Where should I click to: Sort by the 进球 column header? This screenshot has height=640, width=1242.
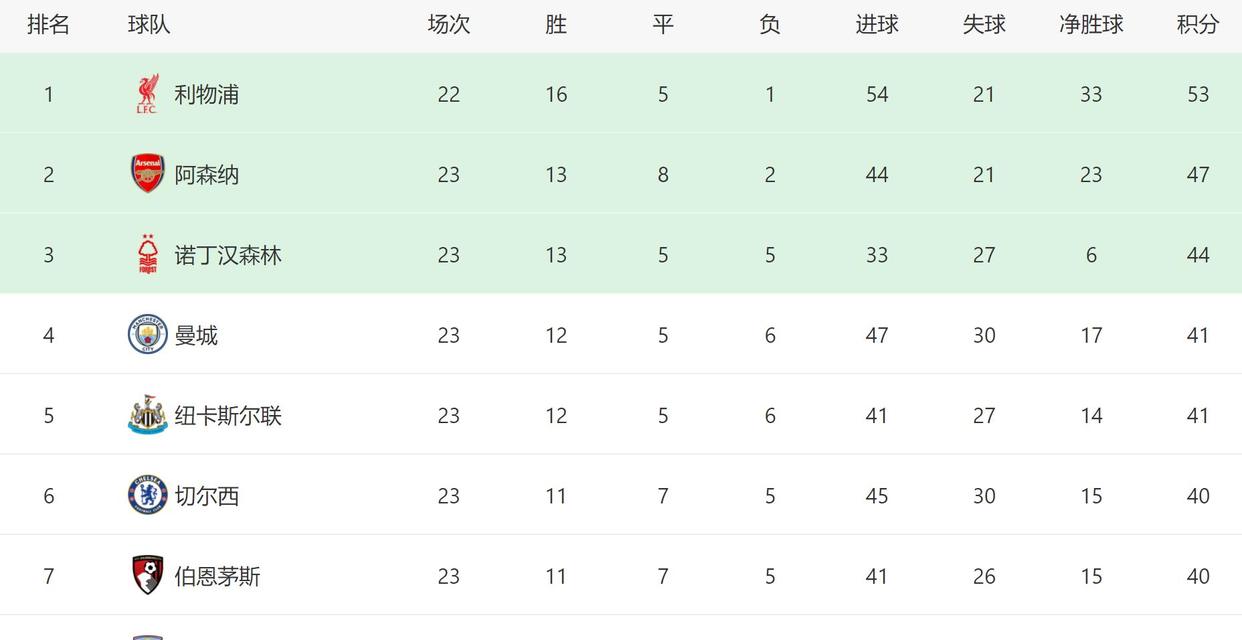(x=877, y=24)
